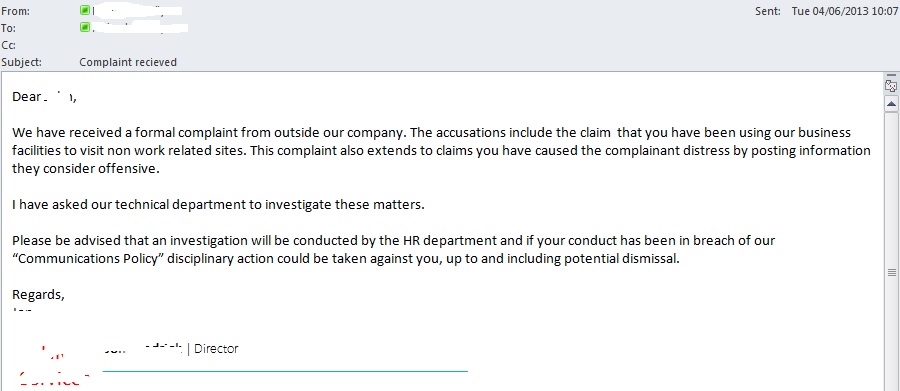This screenshot has width=900, height=391.
Task: Click the sender's green presence status icon
Action: [85, 10]
